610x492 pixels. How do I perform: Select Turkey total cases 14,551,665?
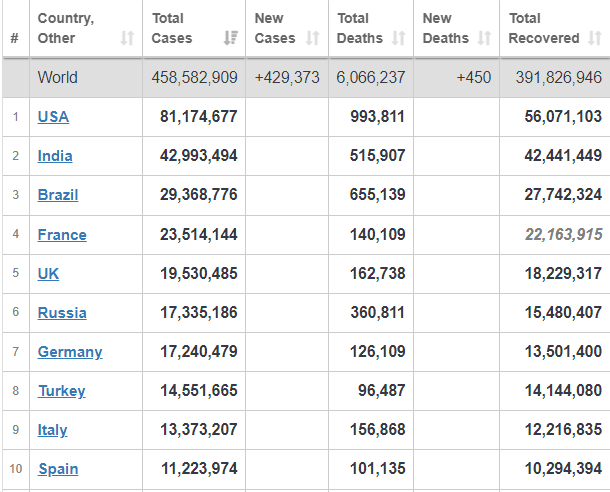click(199, 390)
